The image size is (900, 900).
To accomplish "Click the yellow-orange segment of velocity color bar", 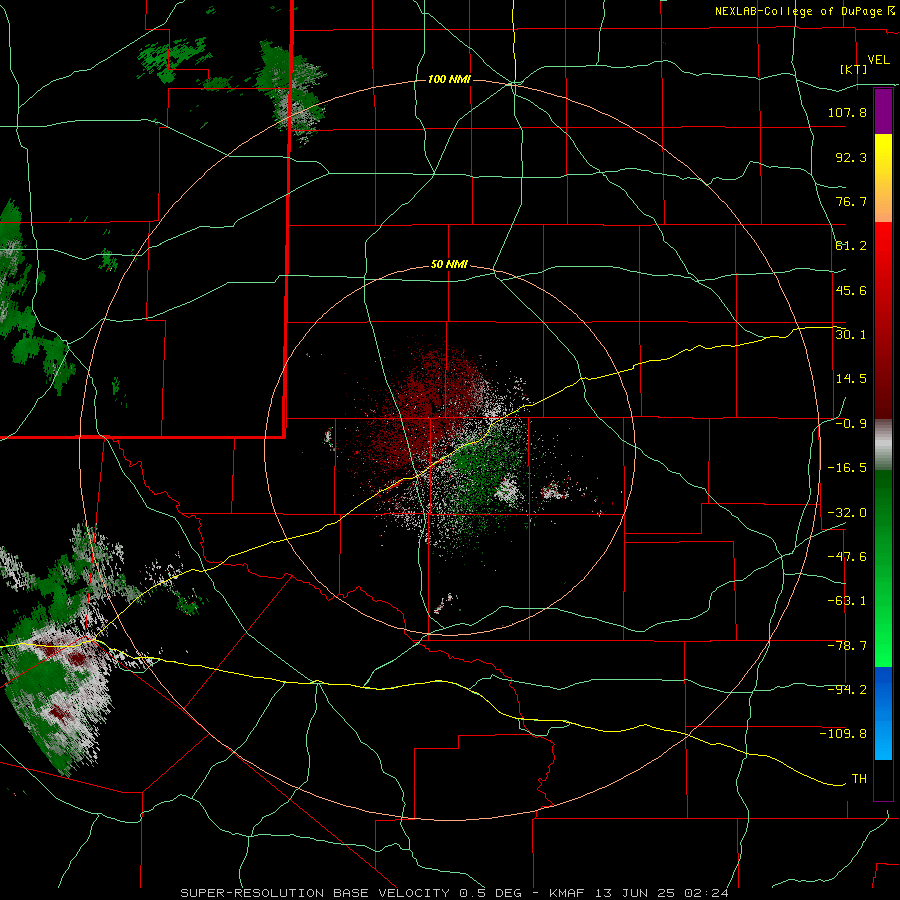I will 883,178.
